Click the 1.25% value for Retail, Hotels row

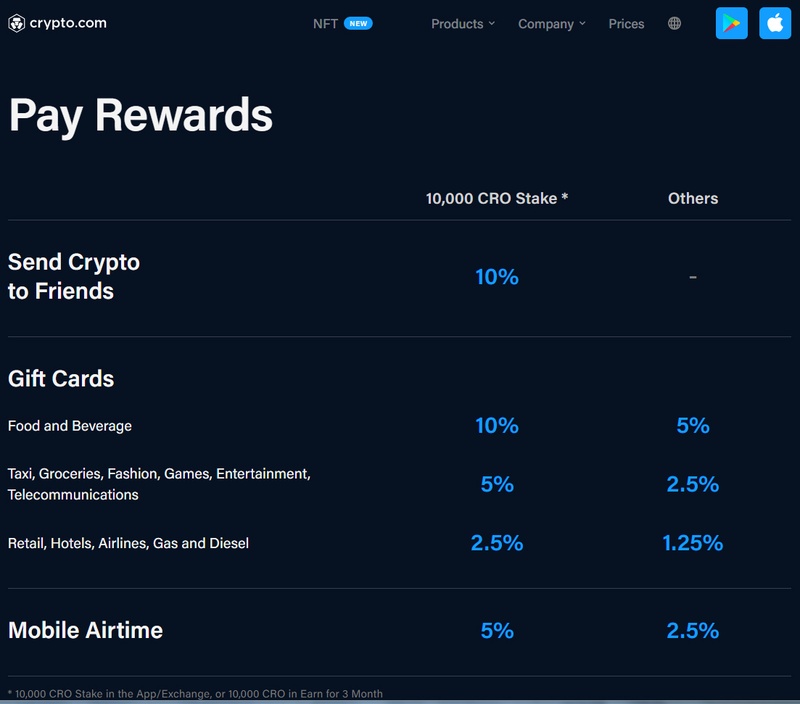(x=692, y=543)
